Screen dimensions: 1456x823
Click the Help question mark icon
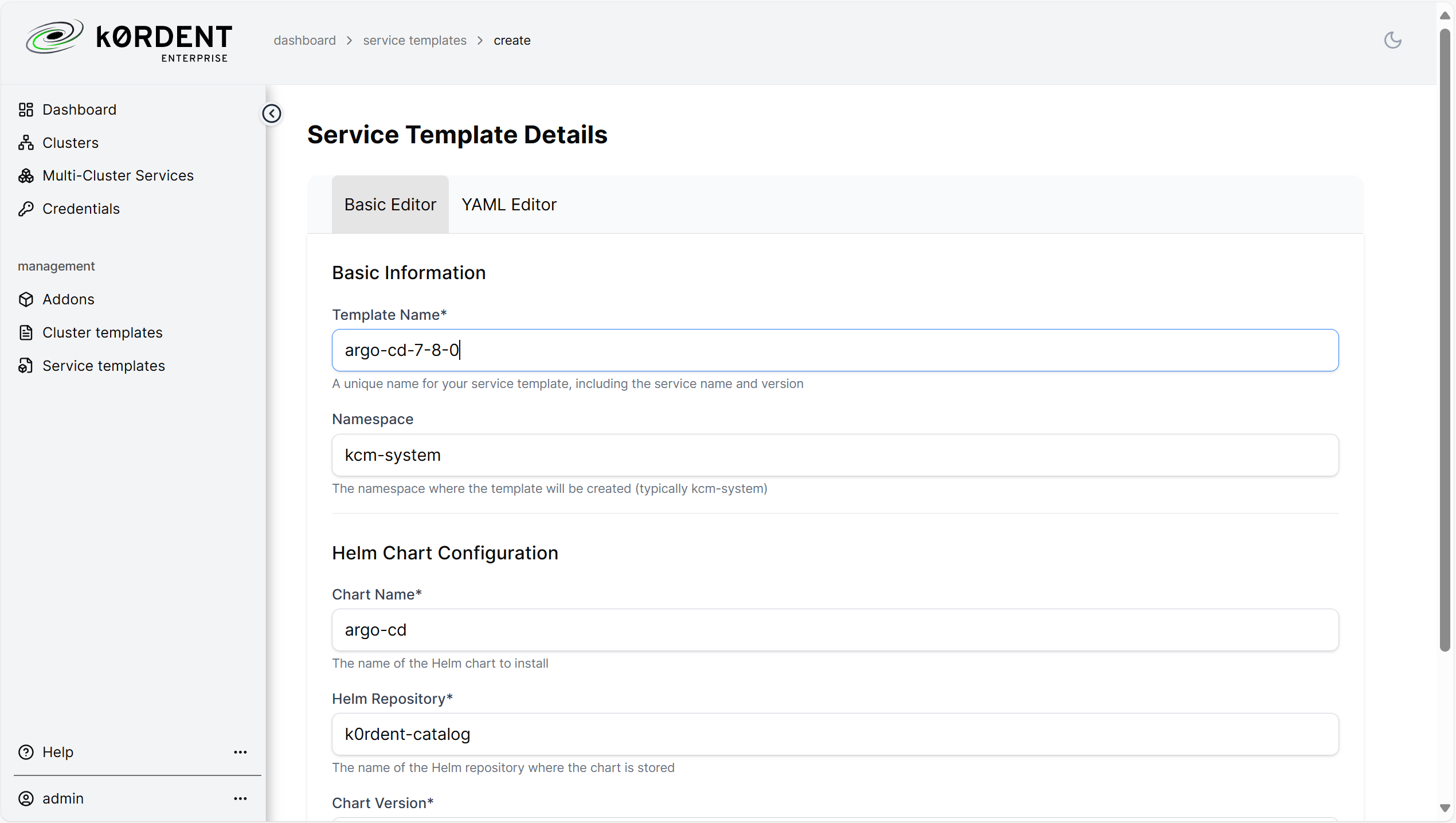[x=26, y=752]
